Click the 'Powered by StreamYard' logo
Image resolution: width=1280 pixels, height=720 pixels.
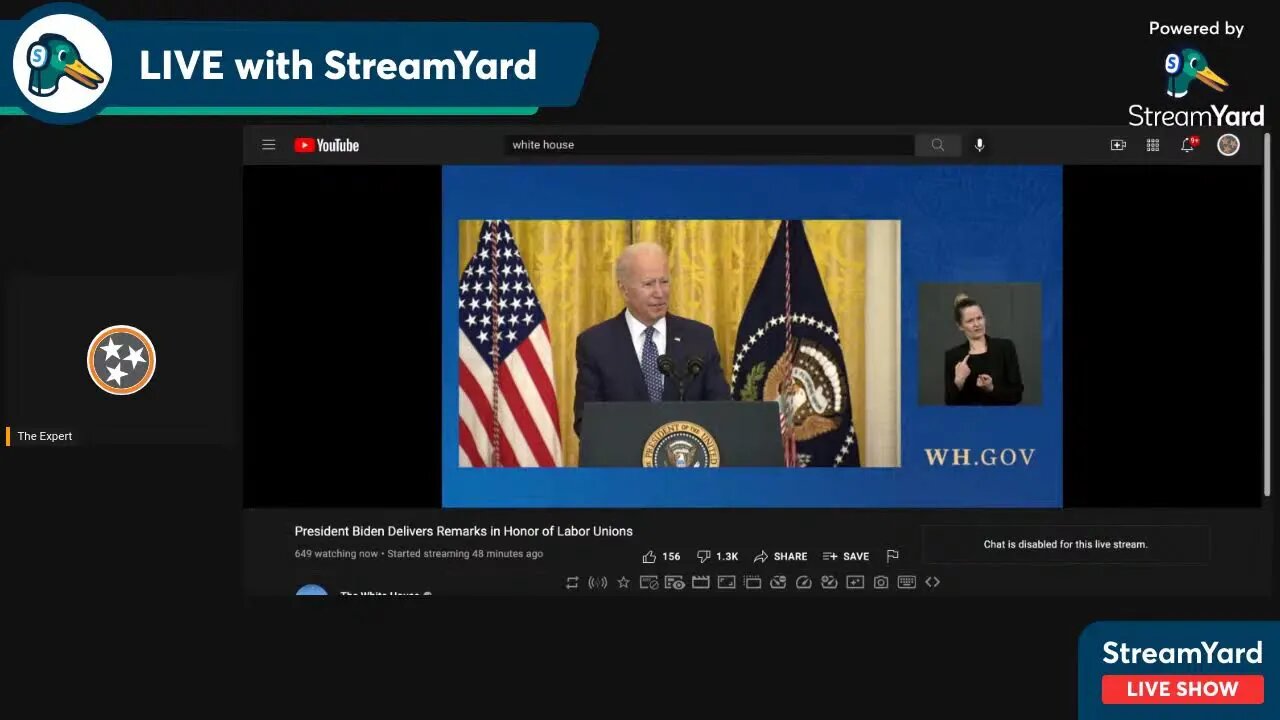tap(1196, 76)
